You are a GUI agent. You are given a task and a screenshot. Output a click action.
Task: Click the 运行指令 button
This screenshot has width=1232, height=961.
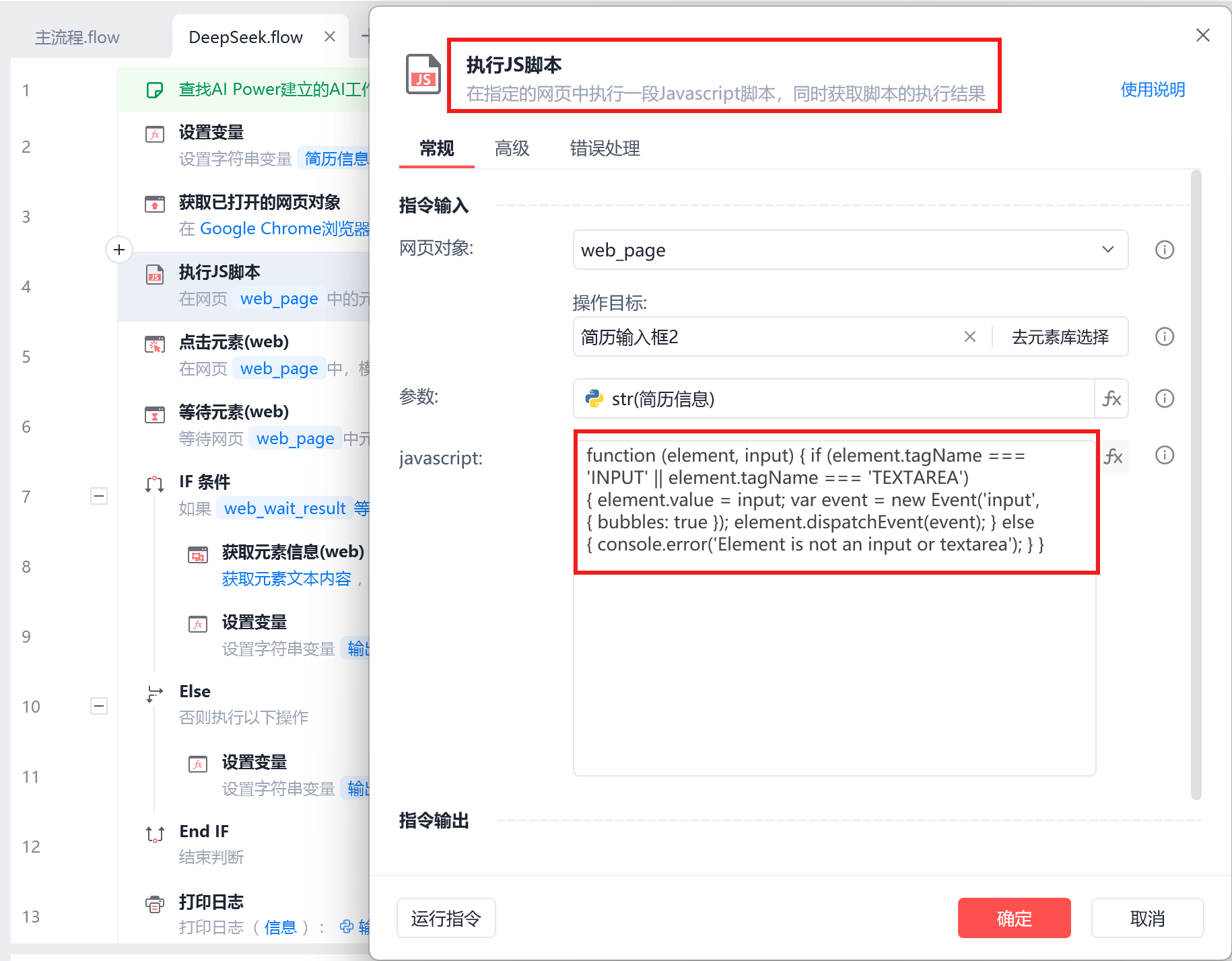click(x=446, y=918)
